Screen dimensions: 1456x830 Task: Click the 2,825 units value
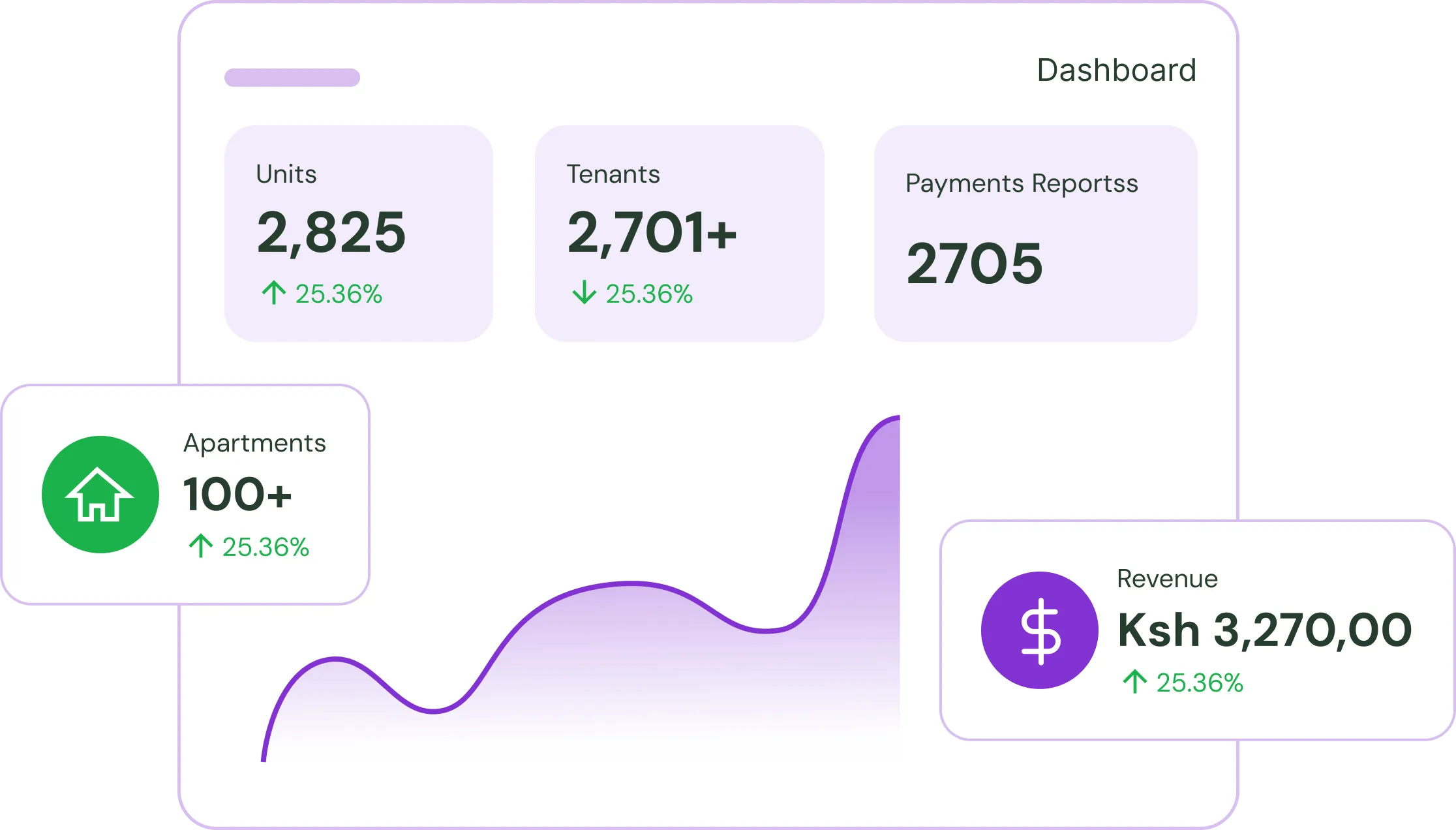[331, 233]
